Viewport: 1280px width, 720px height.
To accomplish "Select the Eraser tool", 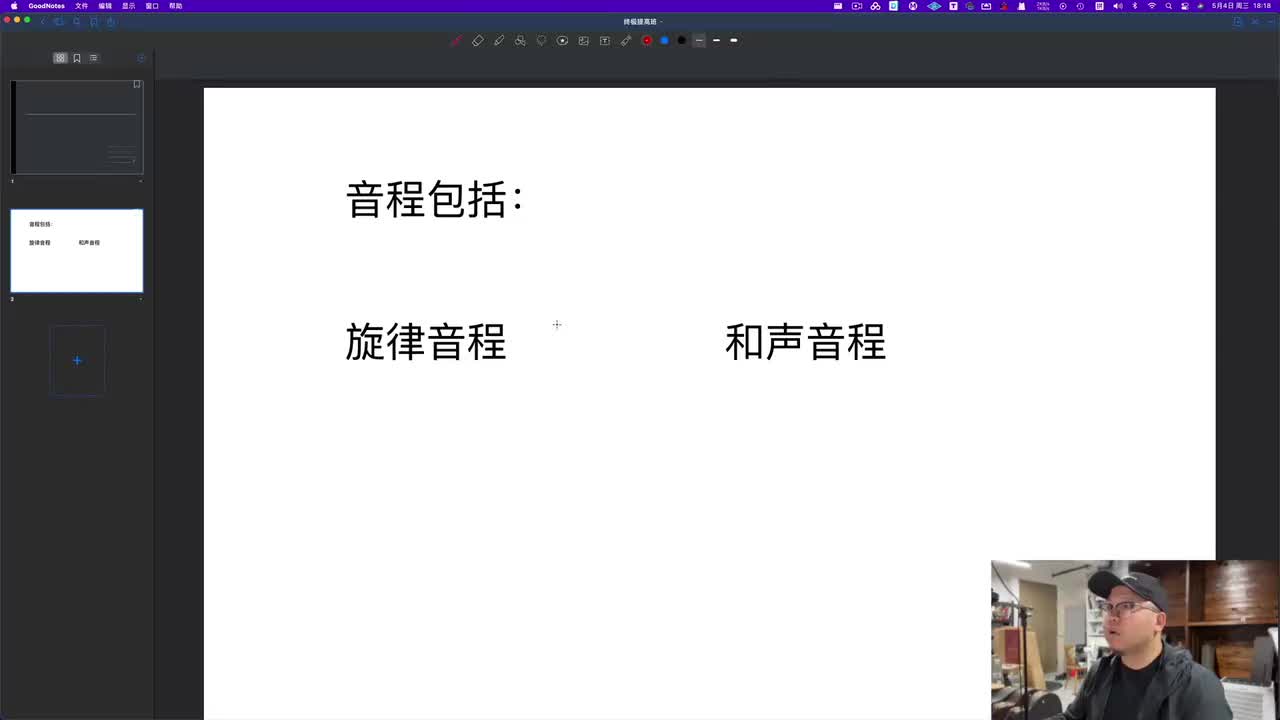I will pyautogui.click(x=477, y=41).
